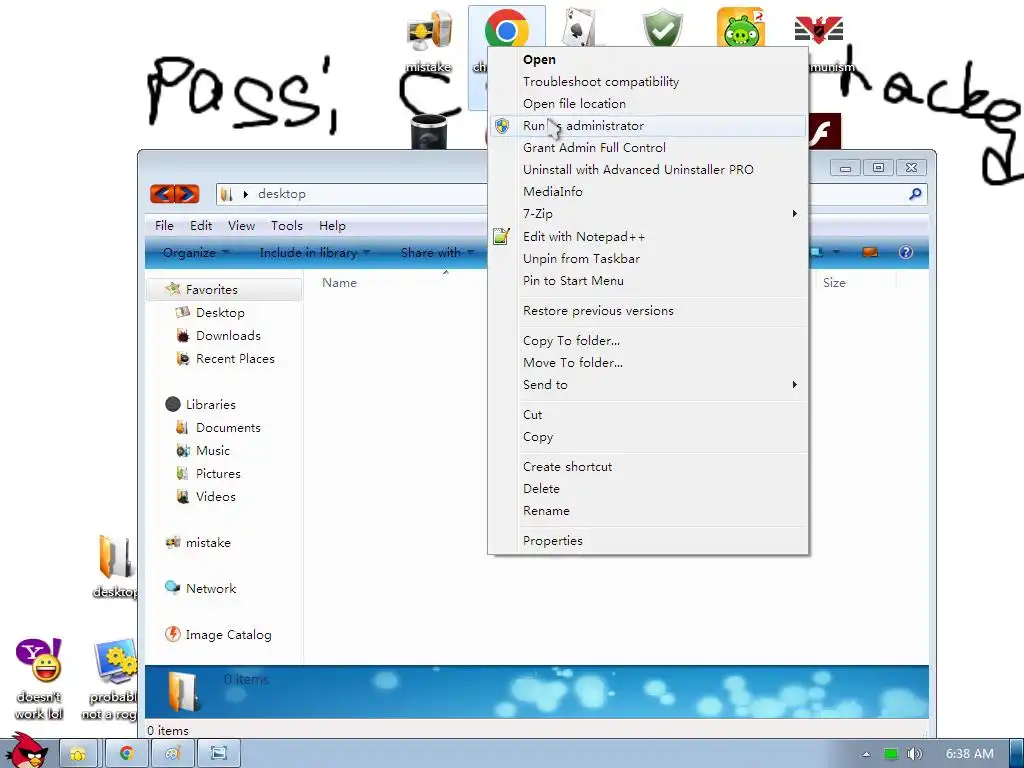Click the Explorer forward arrow button
The height and width of the screenshot is (768, 1024).
pos(187,194)
